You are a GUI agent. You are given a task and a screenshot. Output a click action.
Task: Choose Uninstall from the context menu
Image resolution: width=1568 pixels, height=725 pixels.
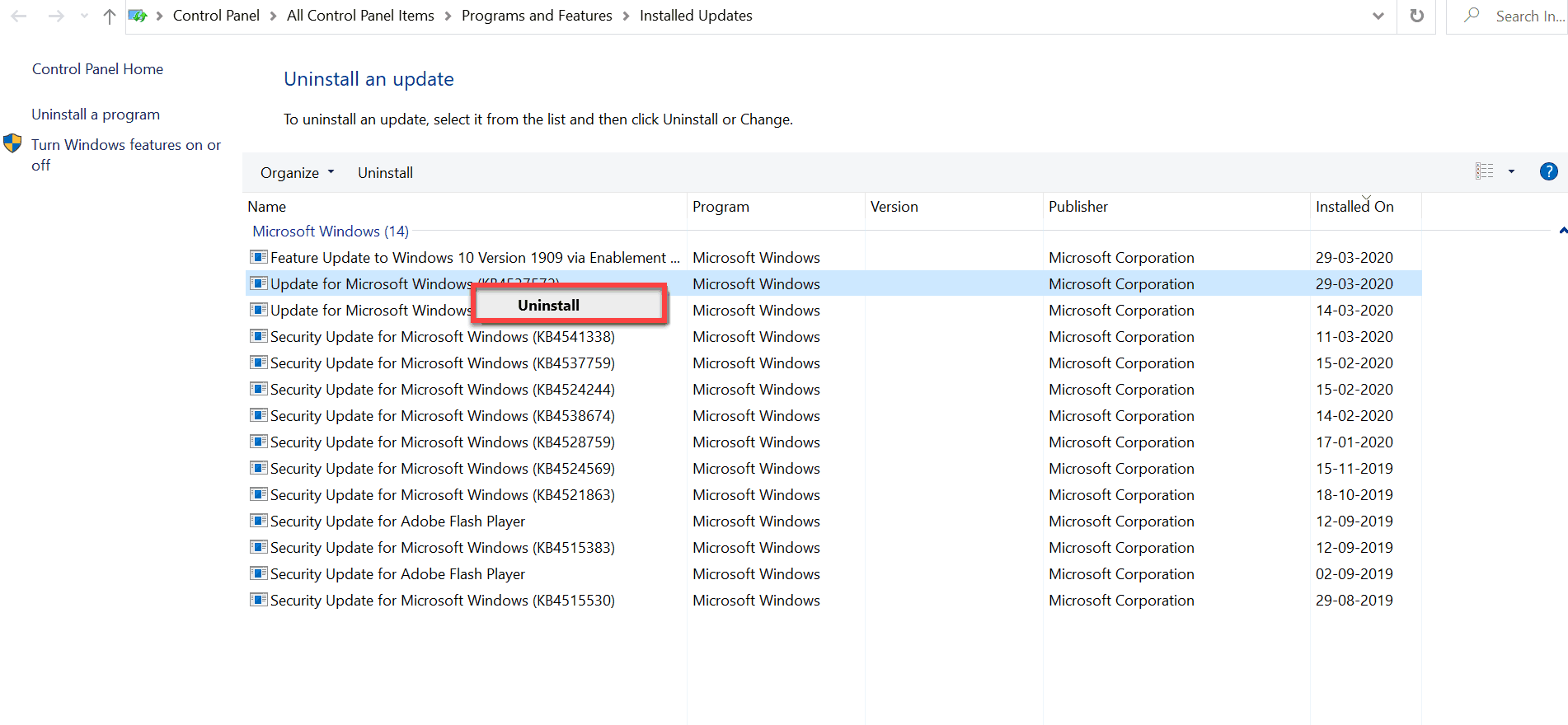coord(570,306)
